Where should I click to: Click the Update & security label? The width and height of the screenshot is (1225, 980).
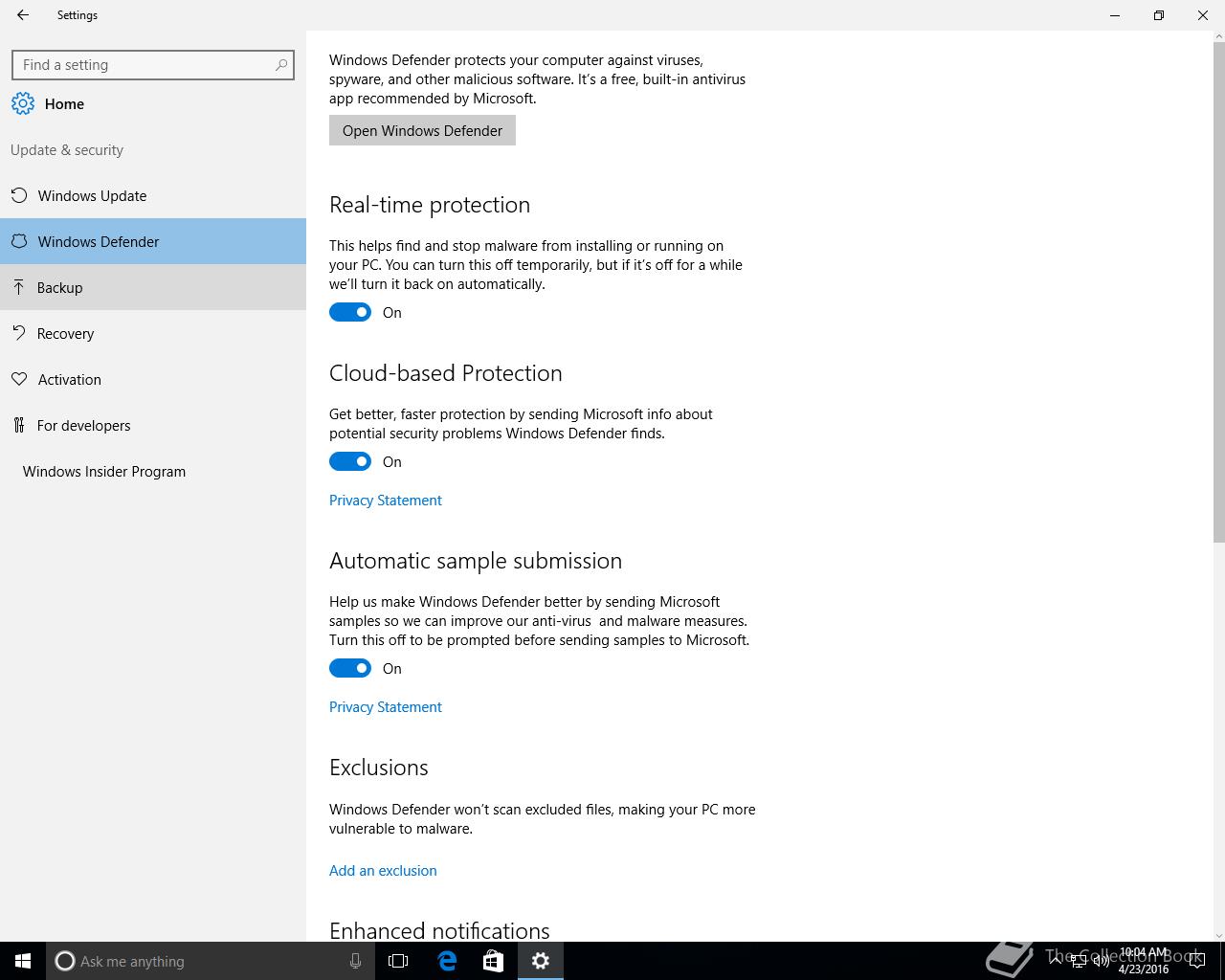67,150
